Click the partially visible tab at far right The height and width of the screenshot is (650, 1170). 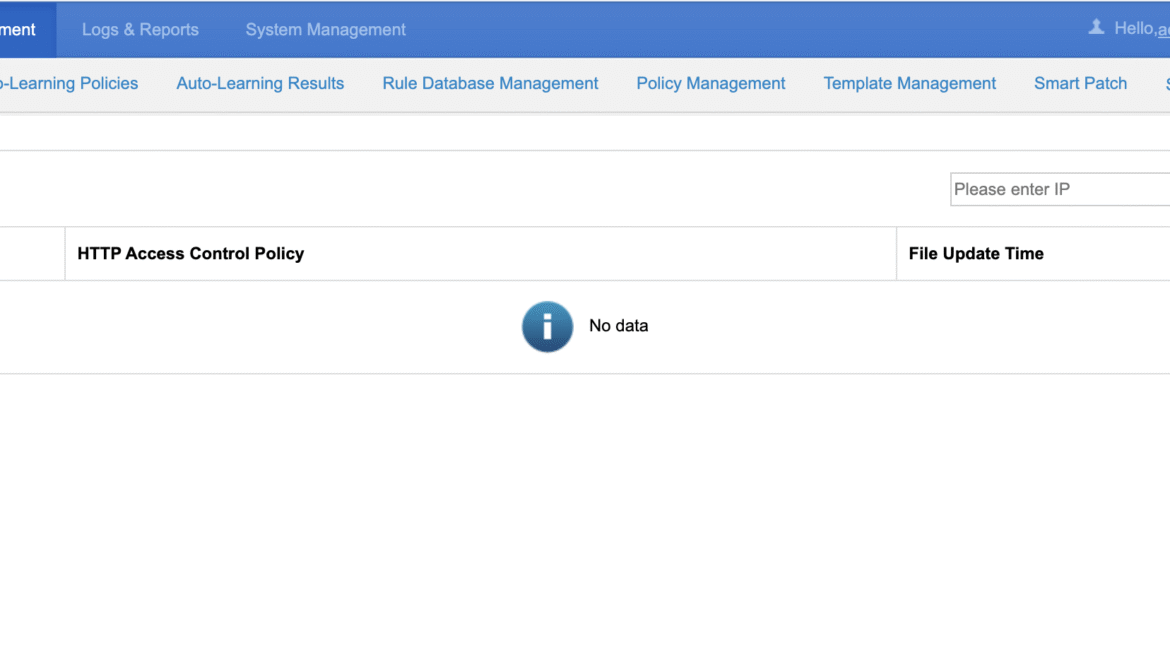coord(1166,83)
